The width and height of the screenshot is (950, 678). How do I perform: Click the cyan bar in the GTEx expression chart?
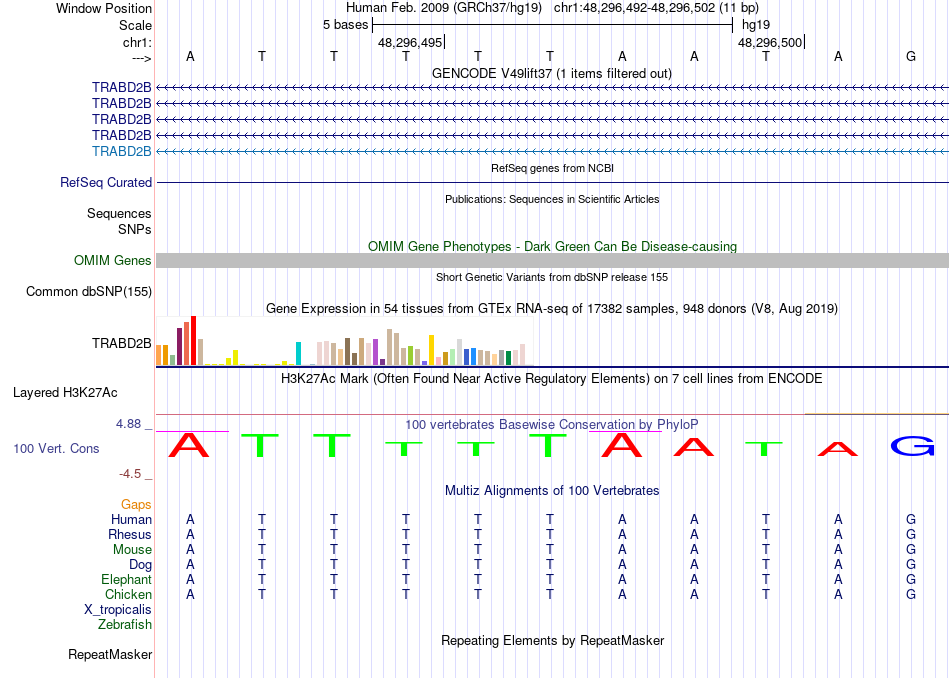(298, 353)
